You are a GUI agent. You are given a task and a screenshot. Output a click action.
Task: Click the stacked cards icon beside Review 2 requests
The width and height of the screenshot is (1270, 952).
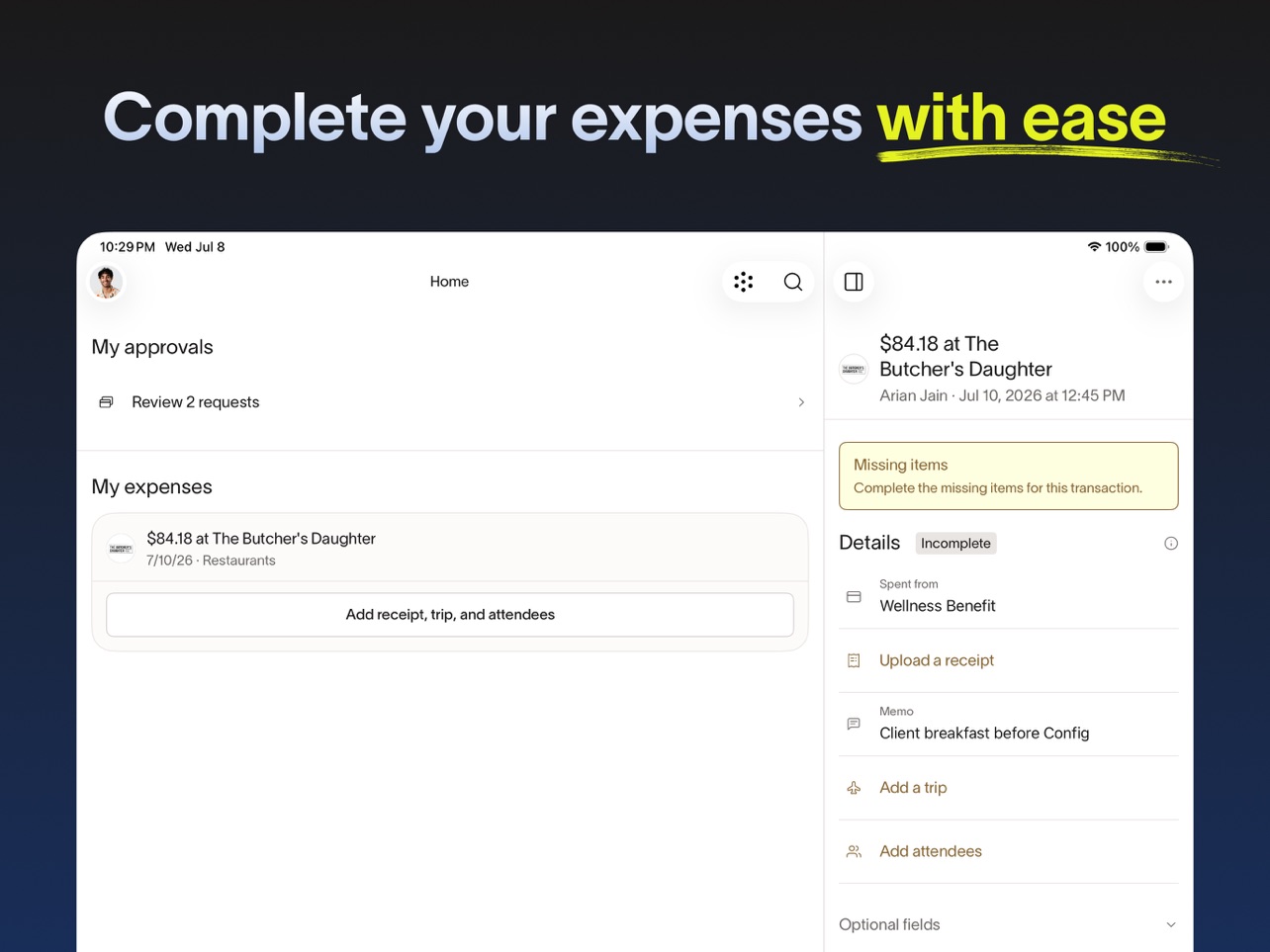coord(106,402)
